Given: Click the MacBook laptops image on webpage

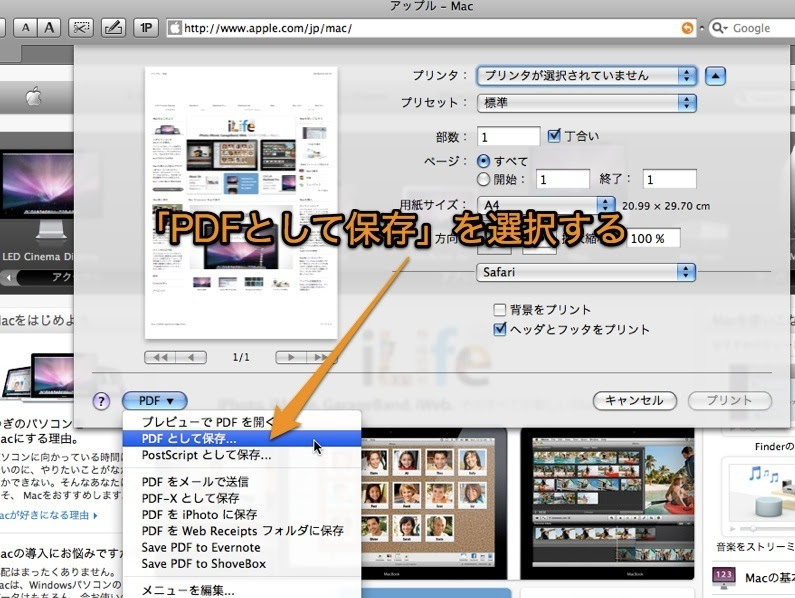Looking at the screenshot, I should pos(38,376).
